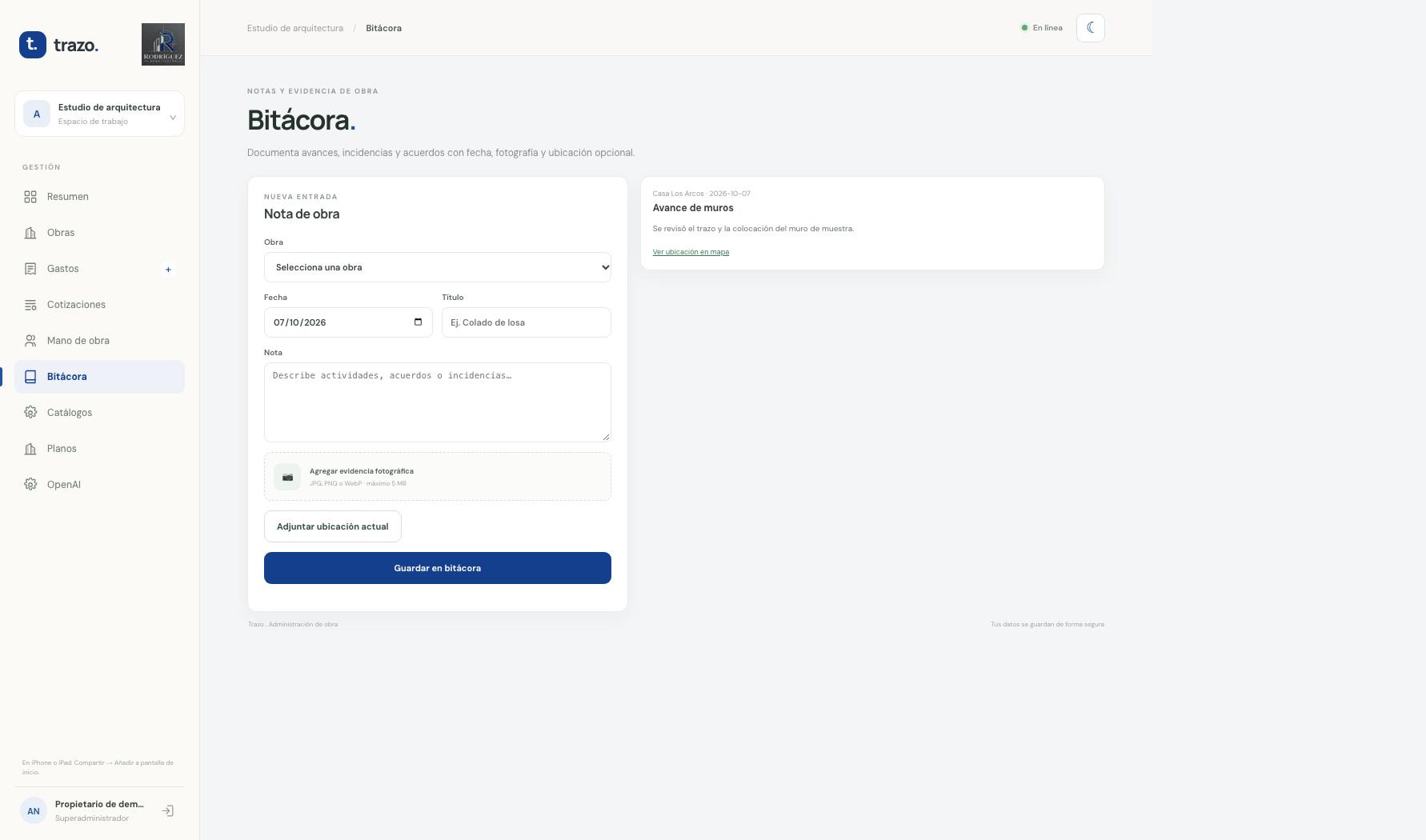Click the Catálogos gear icon

click(30, 413)
